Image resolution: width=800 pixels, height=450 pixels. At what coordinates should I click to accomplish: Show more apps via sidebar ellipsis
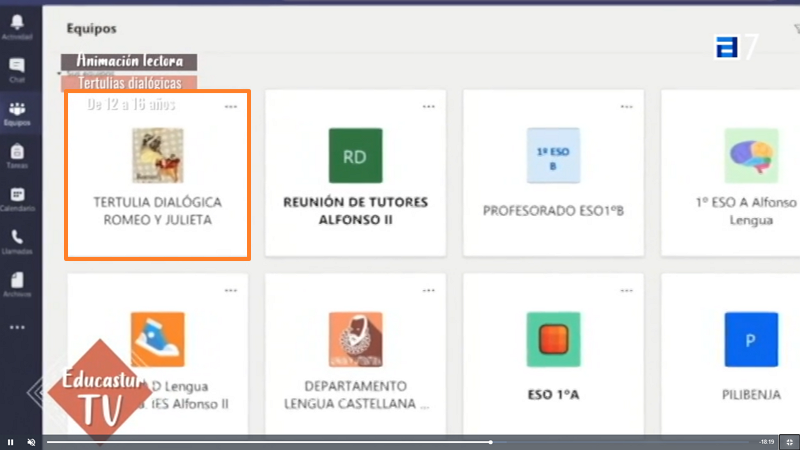coord(17,328)
